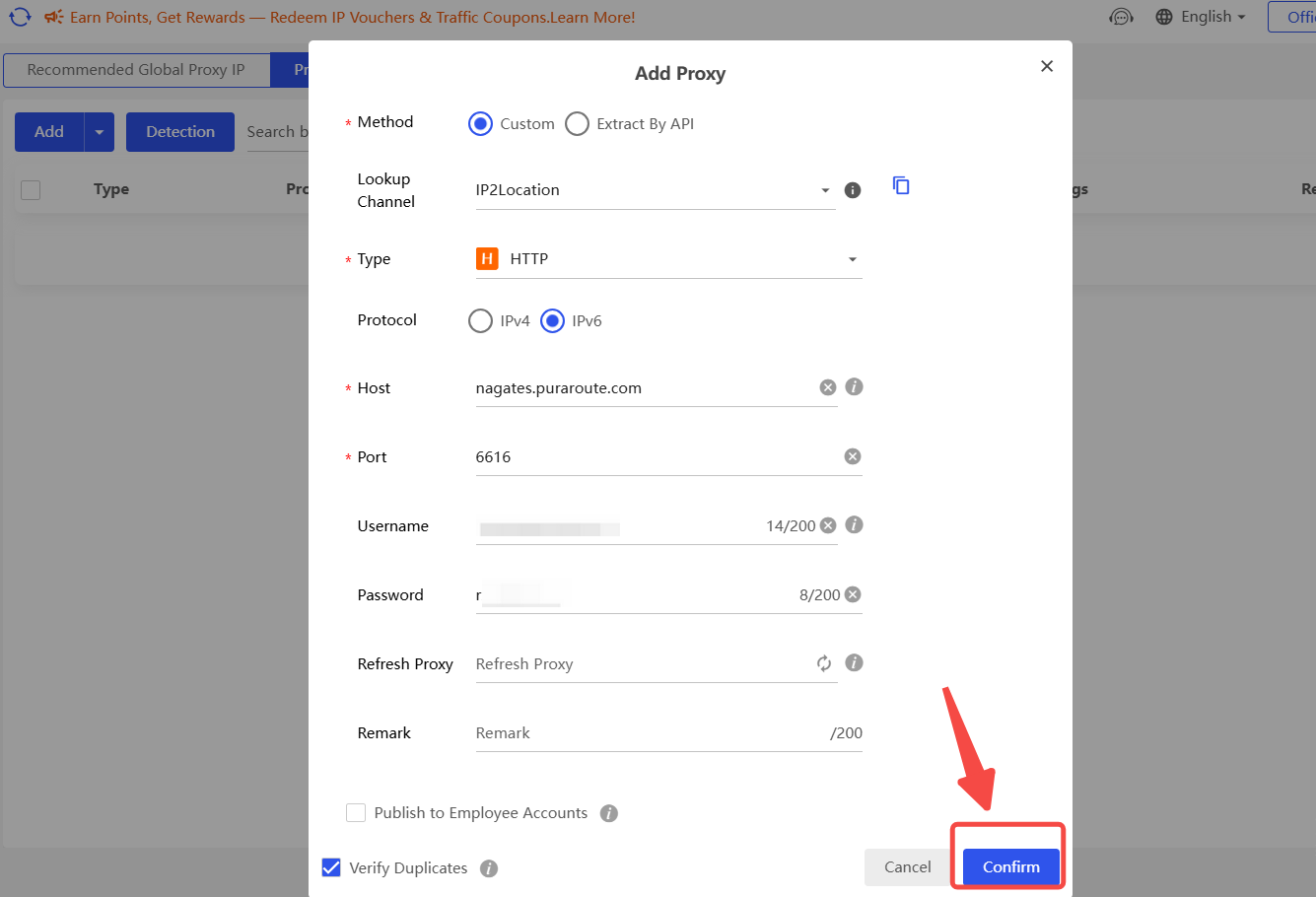Click the info icon next to Host field
This screenshot has height=897, width=1316.
pyautogui.click(x=855, y=386)
